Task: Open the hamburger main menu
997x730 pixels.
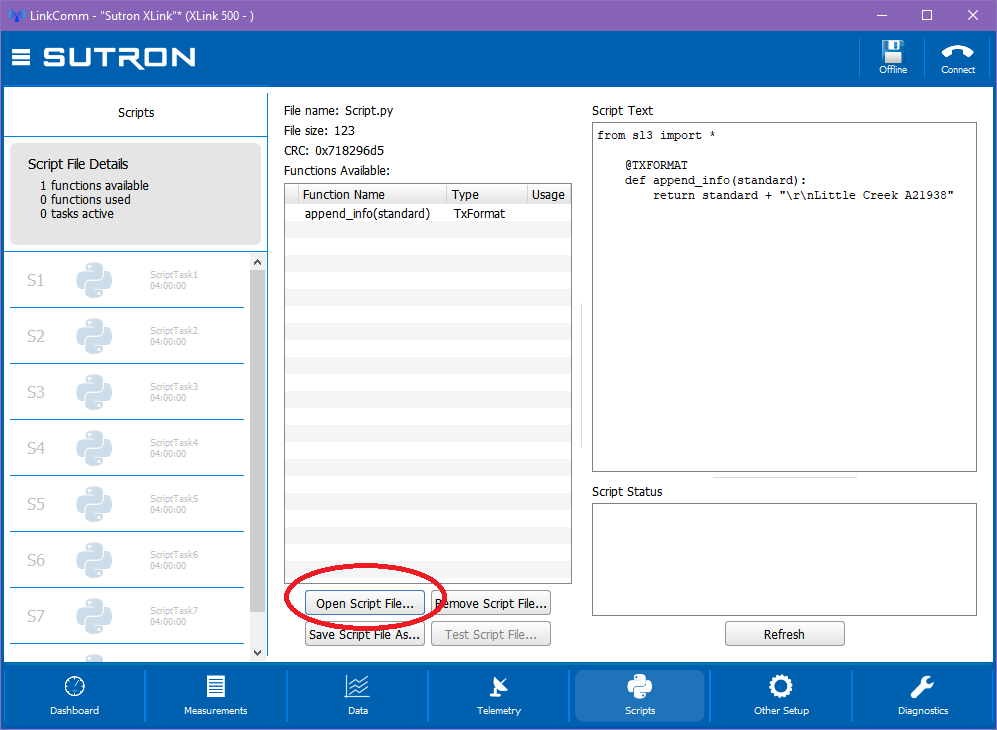Action: pos(21,57)
